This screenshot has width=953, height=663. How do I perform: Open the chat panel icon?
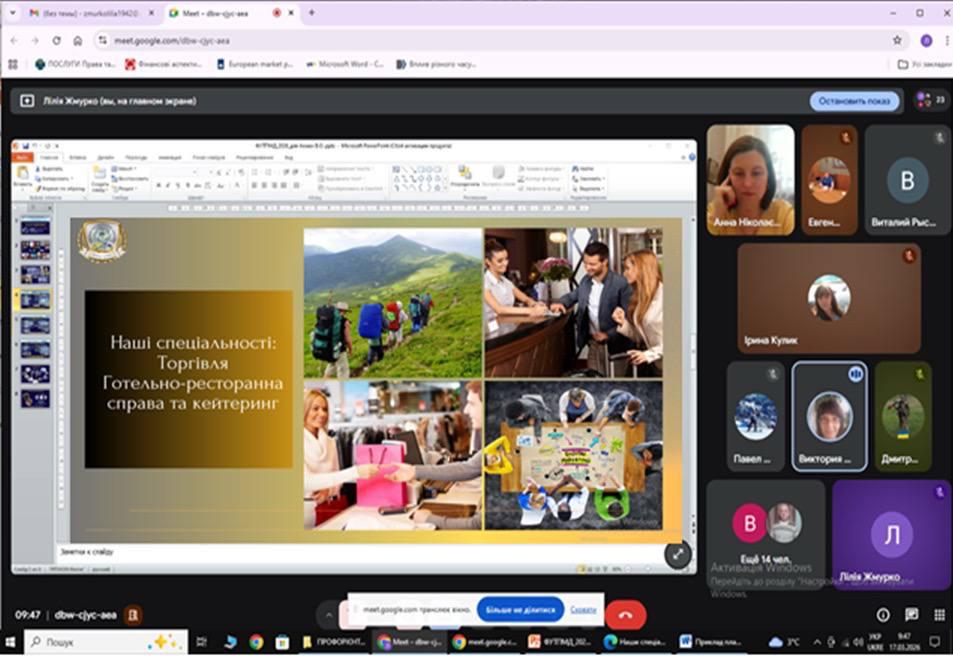click(x=911, y=615)
